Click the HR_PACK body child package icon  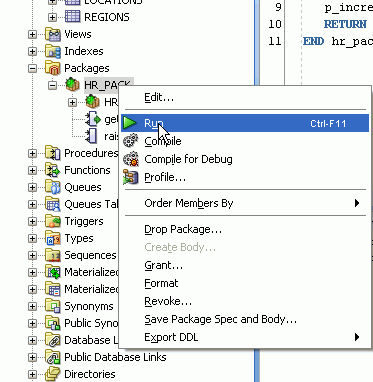pos(93,102)
